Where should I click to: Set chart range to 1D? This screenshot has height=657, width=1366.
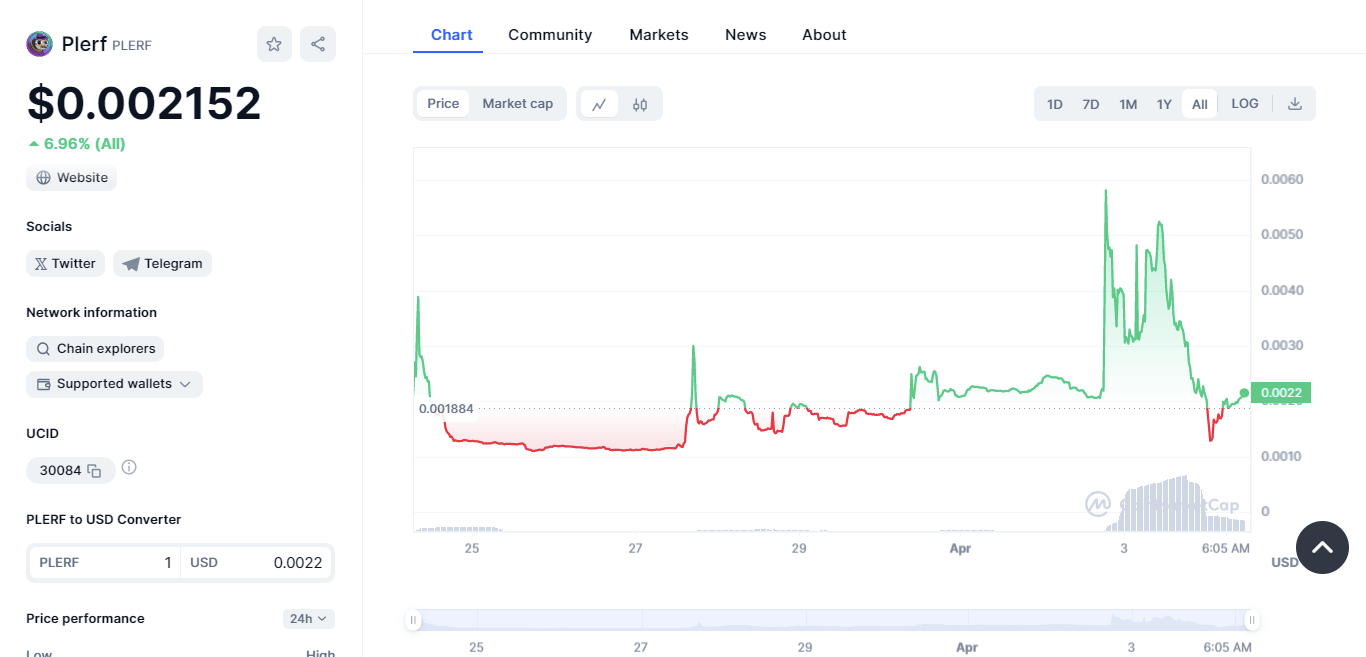pyautogui.click(x=1055, y=104)
